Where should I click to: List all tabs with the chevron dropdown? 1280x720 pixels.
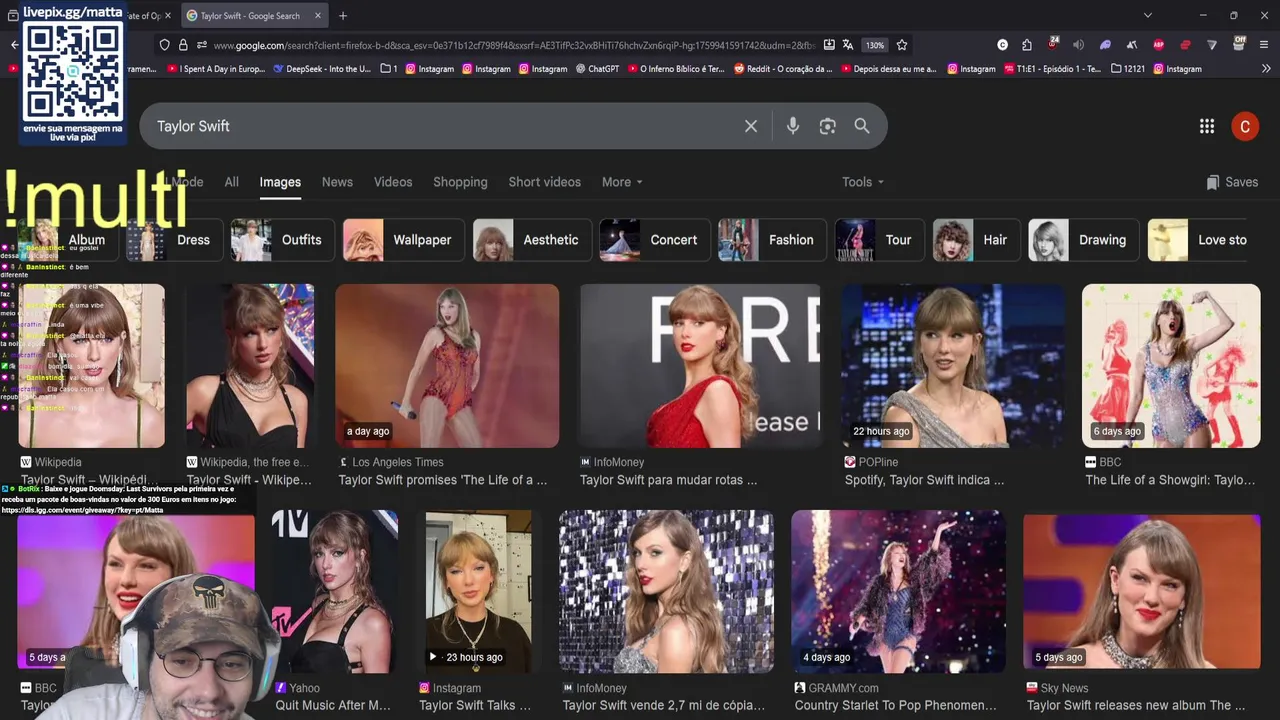(1148, 15)
